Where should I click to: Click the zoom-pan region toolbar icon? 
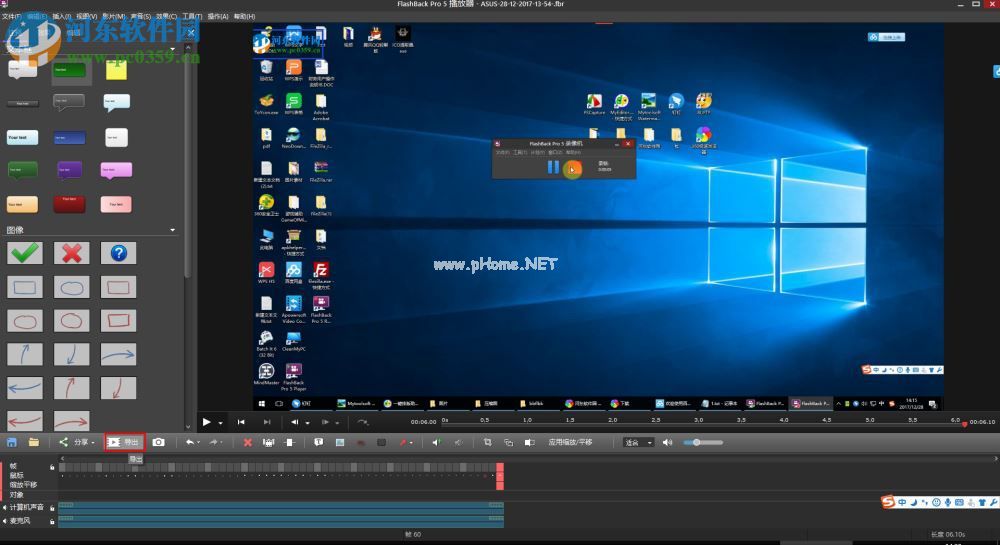click(x=508, y=442)
